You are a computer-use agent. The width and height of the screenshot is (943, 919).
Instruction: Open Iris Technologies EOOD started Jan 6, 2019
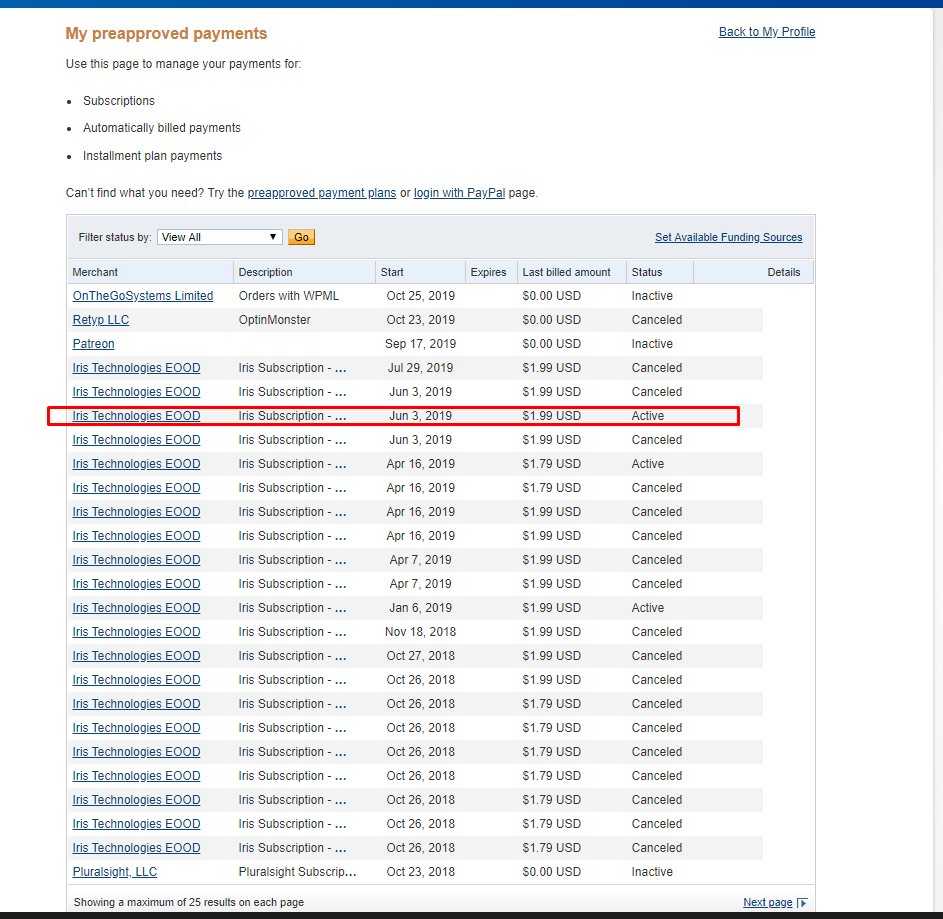pyautogui.click(x=136, y=608)
